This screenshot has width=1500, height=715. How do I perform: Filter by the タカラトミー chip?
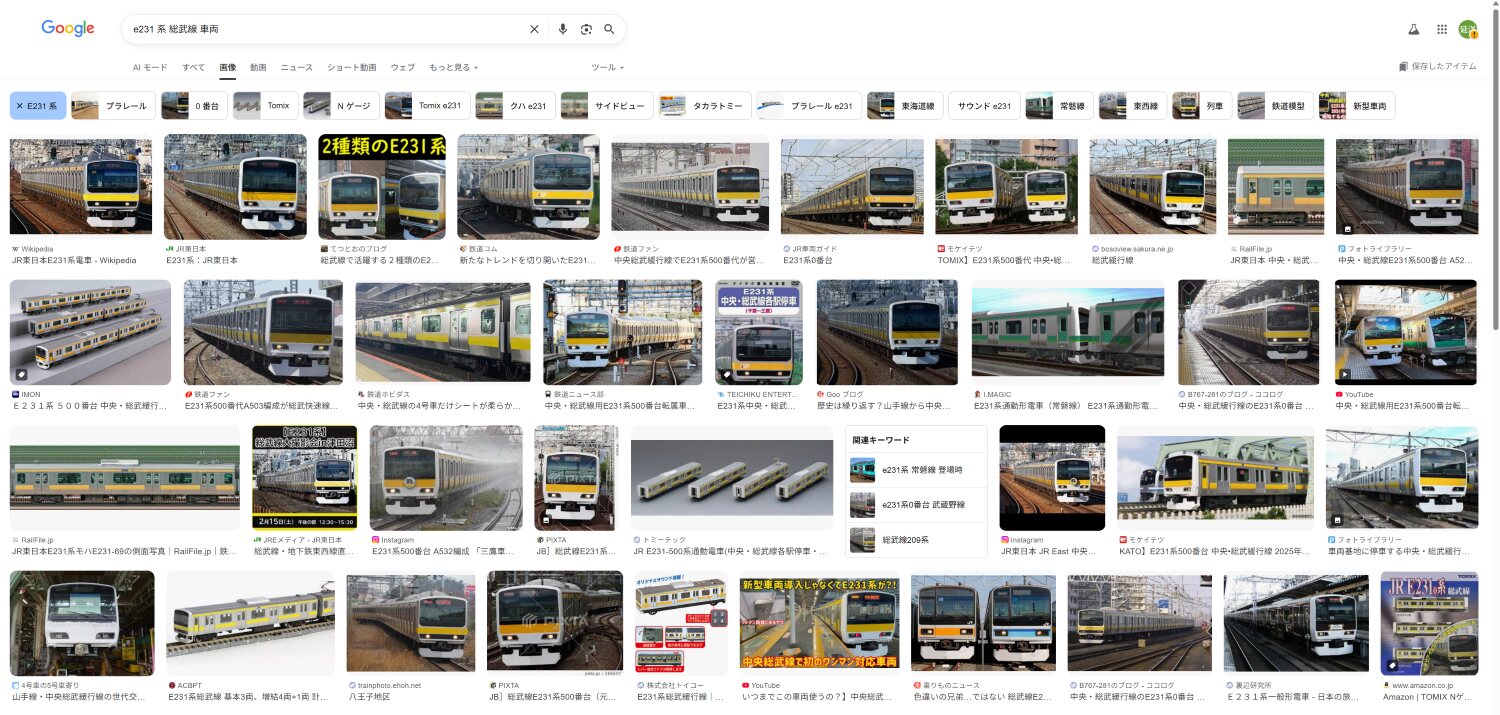(704, 105)
